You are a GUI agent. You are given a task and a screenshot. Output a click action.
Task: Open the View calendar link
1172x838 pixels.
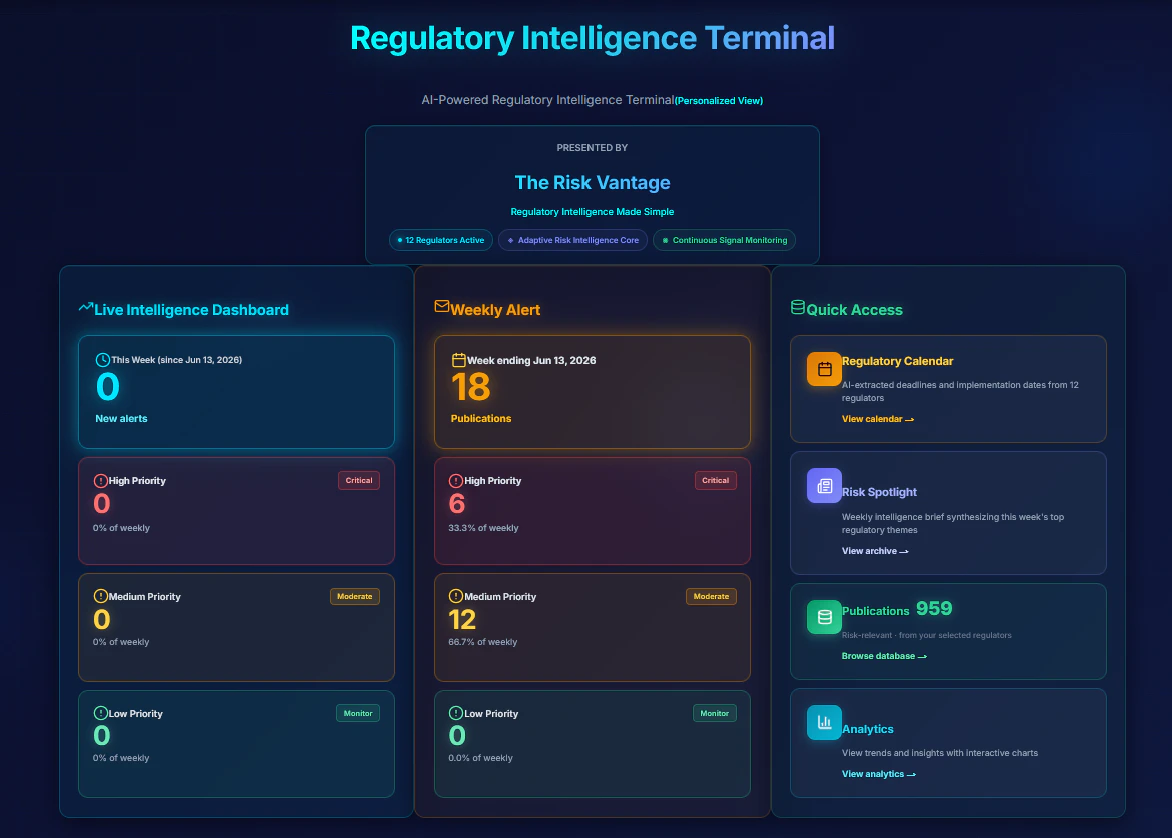tap(878, 419)
